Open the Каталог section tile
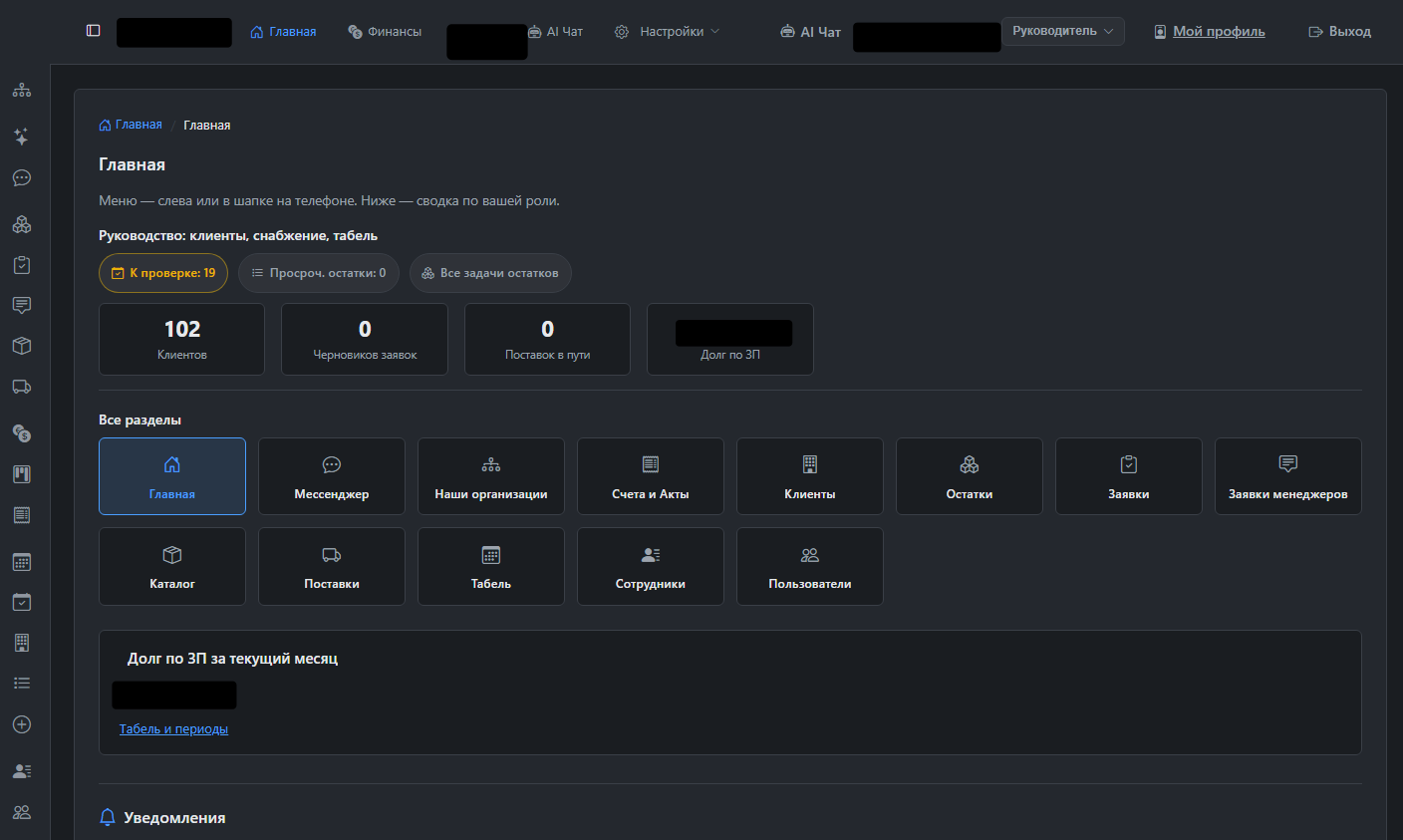The height and width of the screenshot is (840, 1403). [172, 566]
